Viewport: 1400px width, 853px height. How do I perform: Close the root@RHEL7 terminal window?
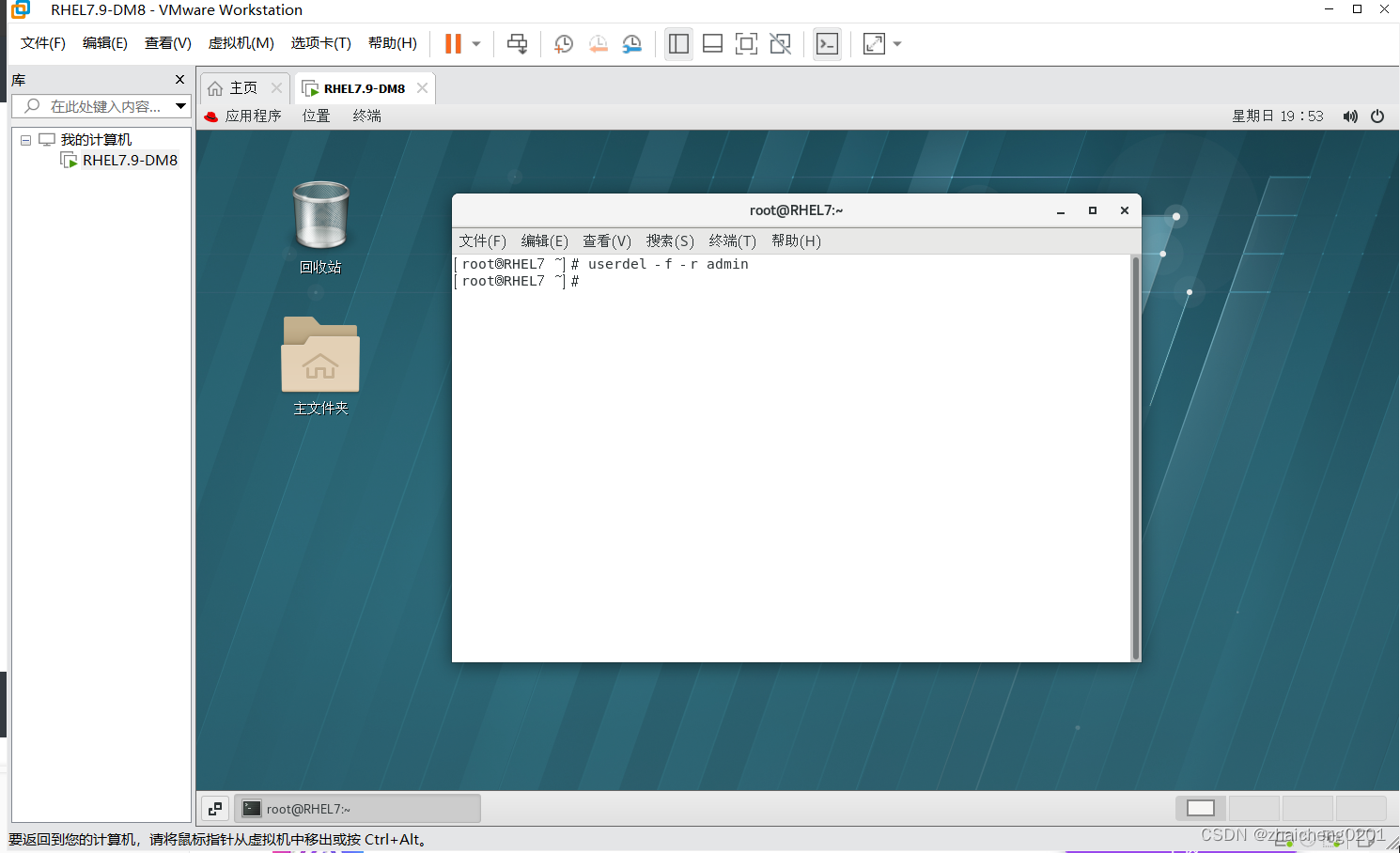(x=1125, y=211)
